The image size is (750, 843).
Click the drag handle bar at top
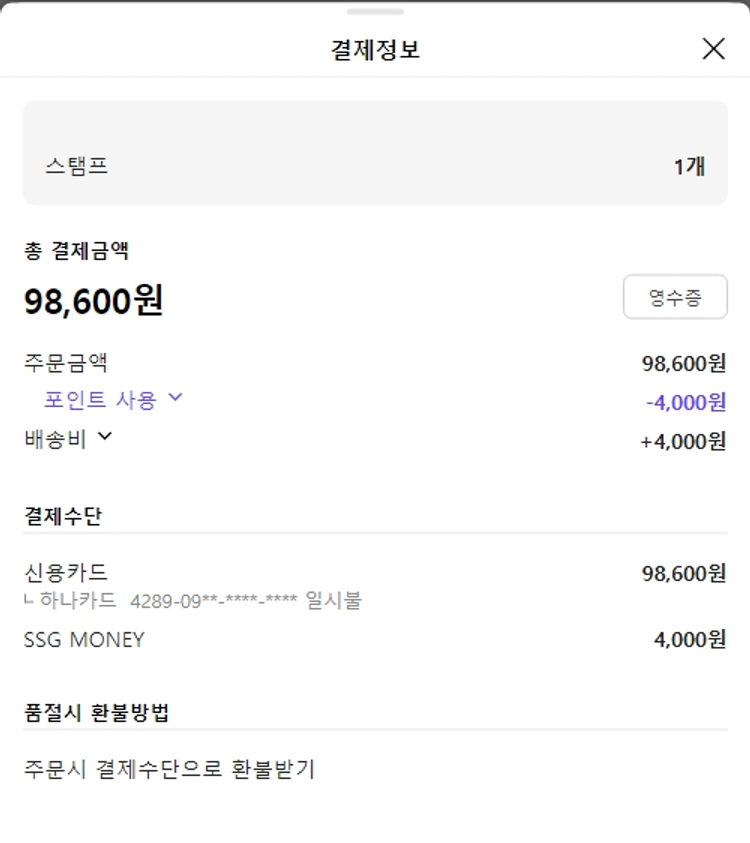click(x=375, y=12)
